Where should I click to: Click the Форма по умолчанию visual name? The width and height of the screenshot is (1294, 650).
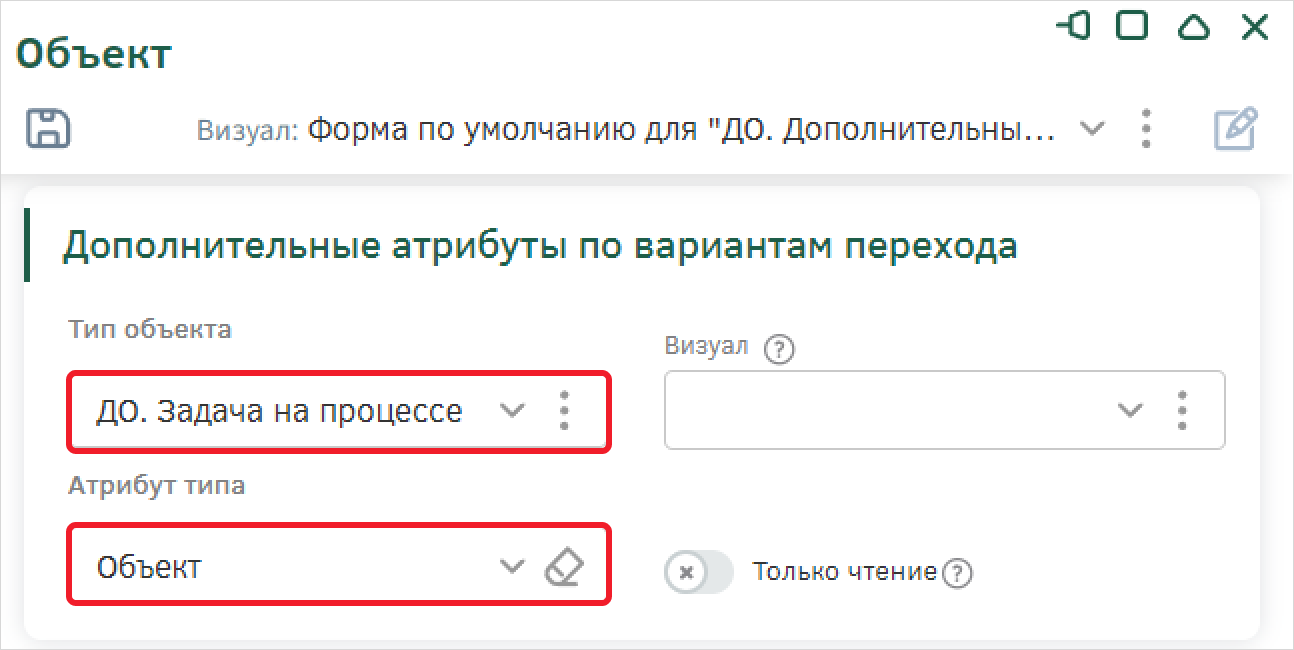(682, 130)
